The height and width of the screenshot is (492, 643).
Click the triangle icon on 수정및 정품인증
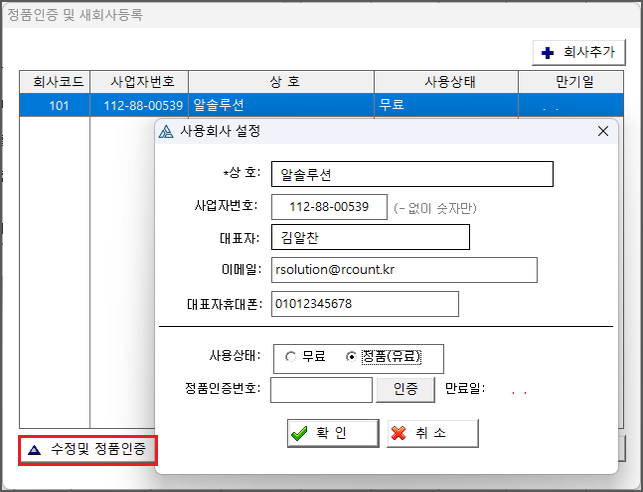point(34,451)
